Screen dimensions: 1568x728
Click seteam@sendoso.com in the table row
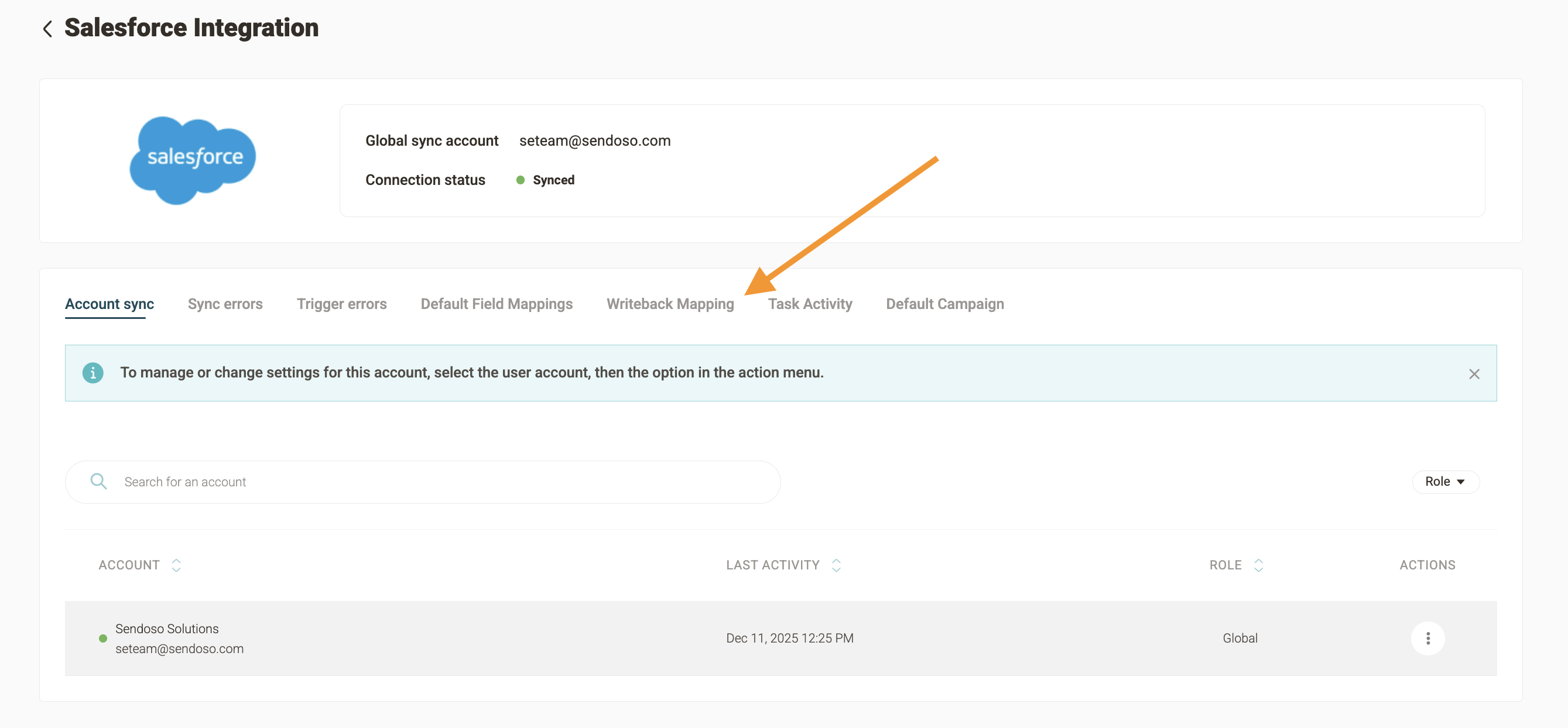pos(180,648)
